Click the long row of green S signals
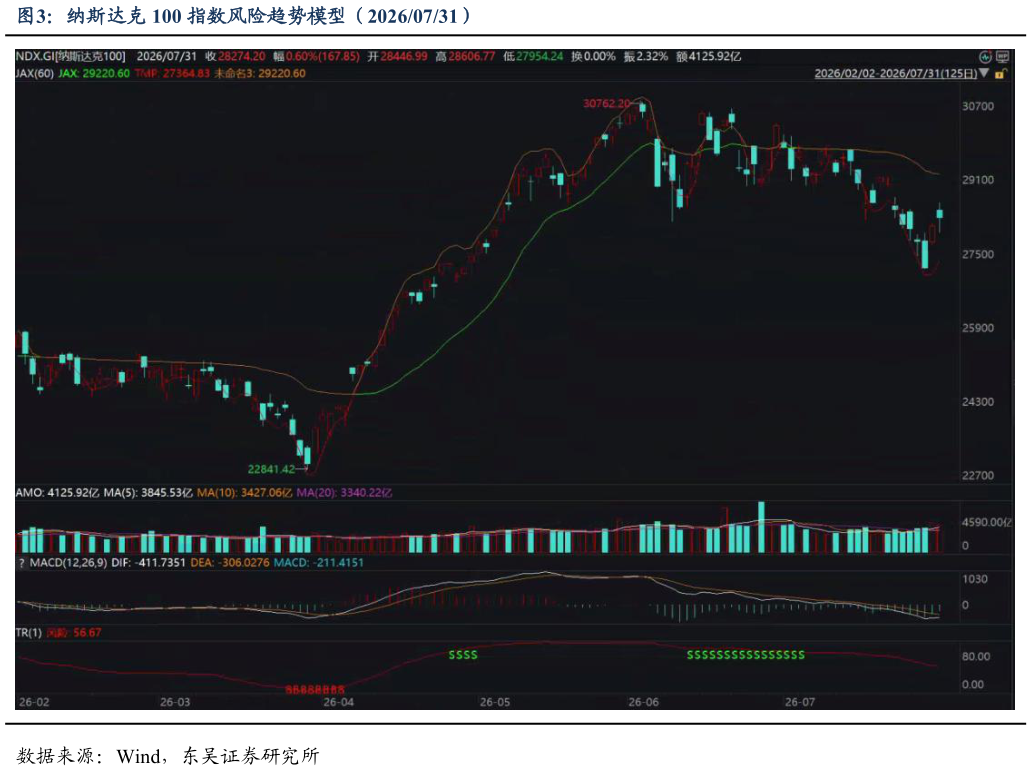 tap(746, 655)
